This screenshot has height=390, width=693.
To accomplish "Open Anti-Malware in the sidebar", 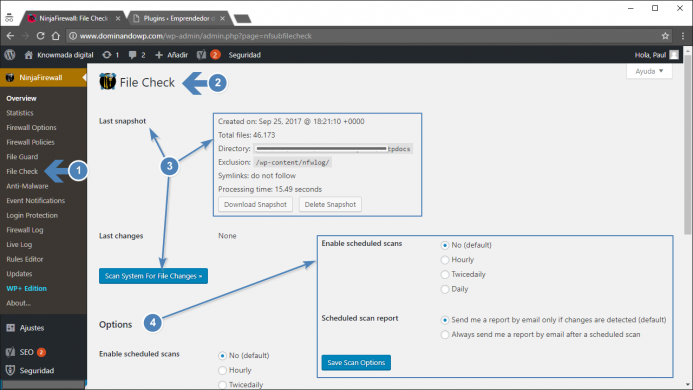I will tap(27, 186).
